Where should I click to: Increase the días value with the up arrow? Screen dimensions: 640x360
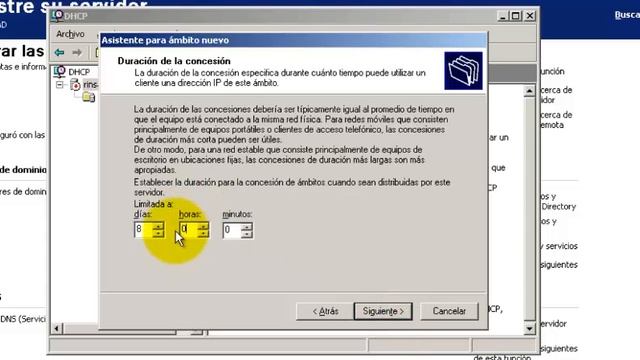[x=158, y=226]
